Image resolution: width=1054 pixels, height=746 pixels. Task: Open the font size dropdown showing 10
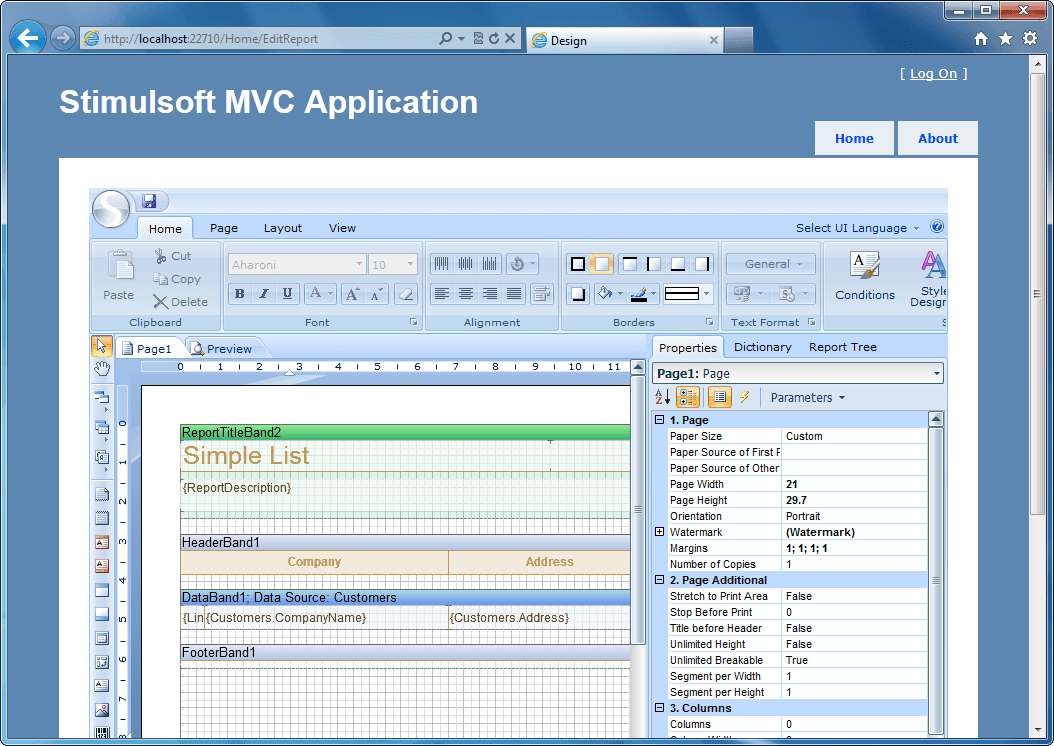(410, 264)
